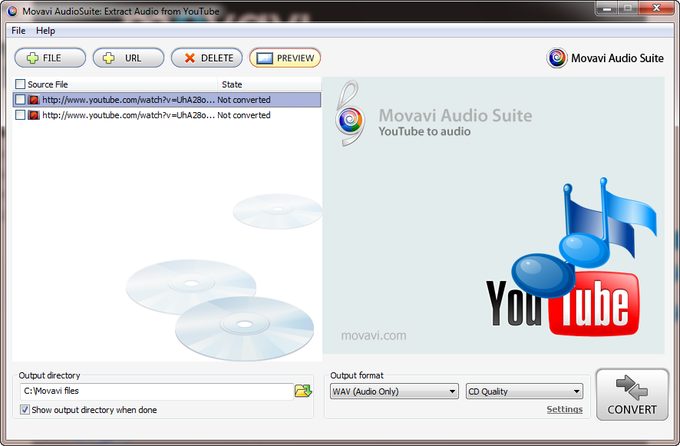Click the Source File column header

[115, 84]
